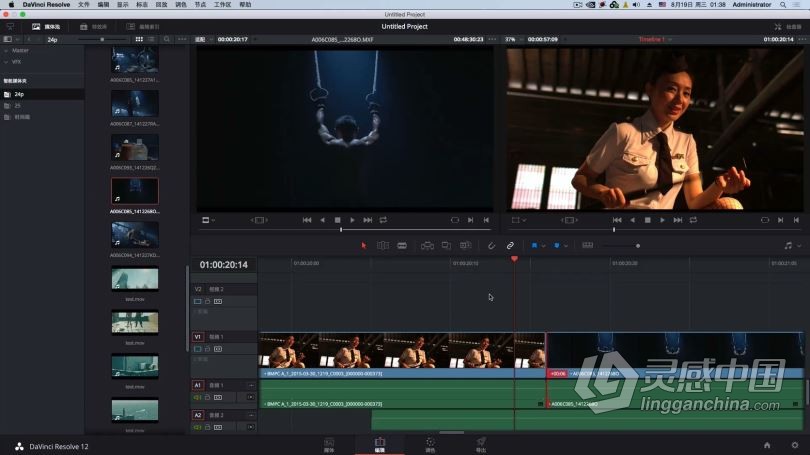Adjust the timeline zoom slider
Image resolution: width=810 pixels, height=455 pixels.
point(638,246)
